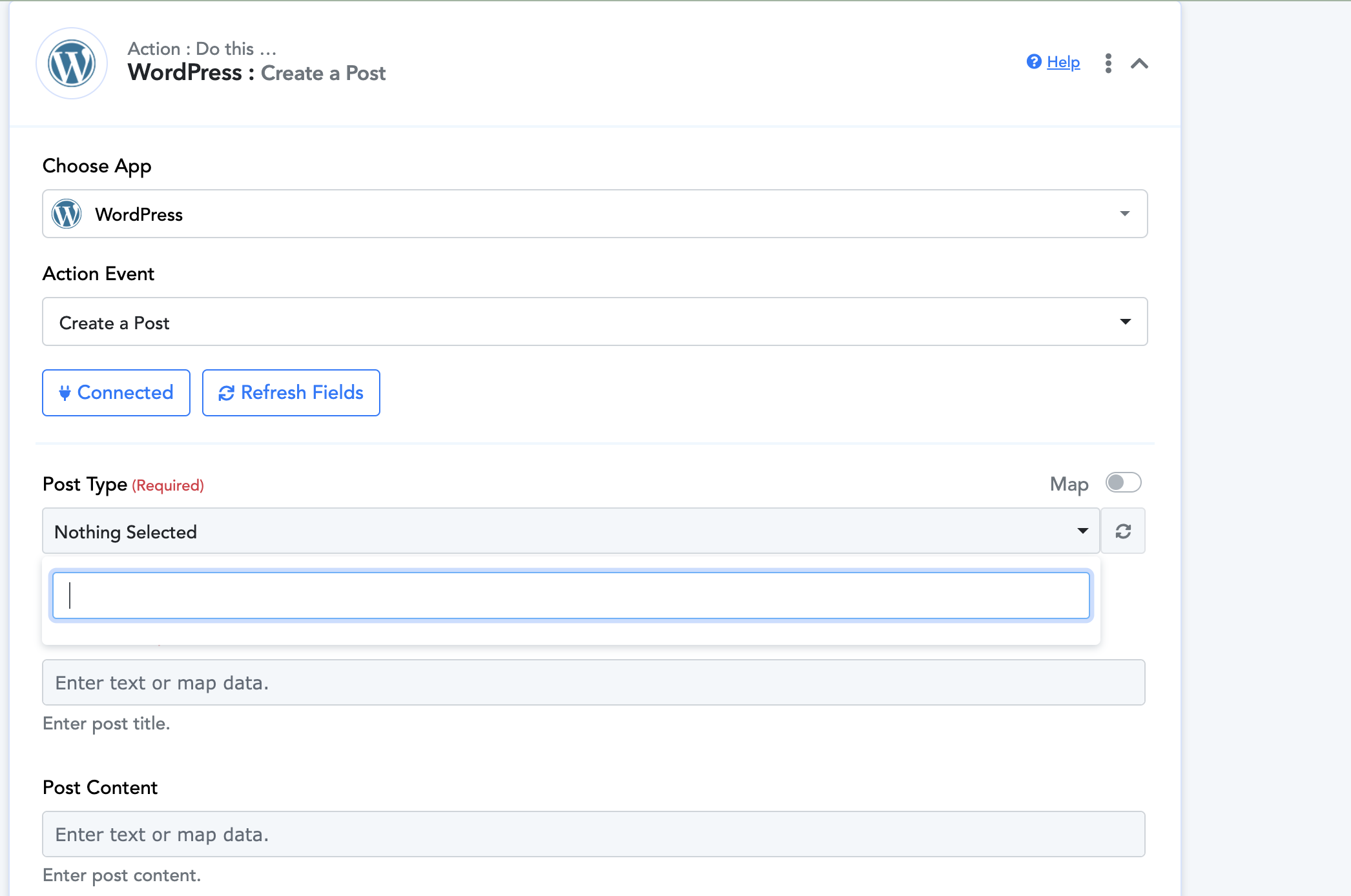The height and width of the screenshot is (896, 1351).
Task: Click the blue question mark help icon
Action: (x=1034, y=61)
